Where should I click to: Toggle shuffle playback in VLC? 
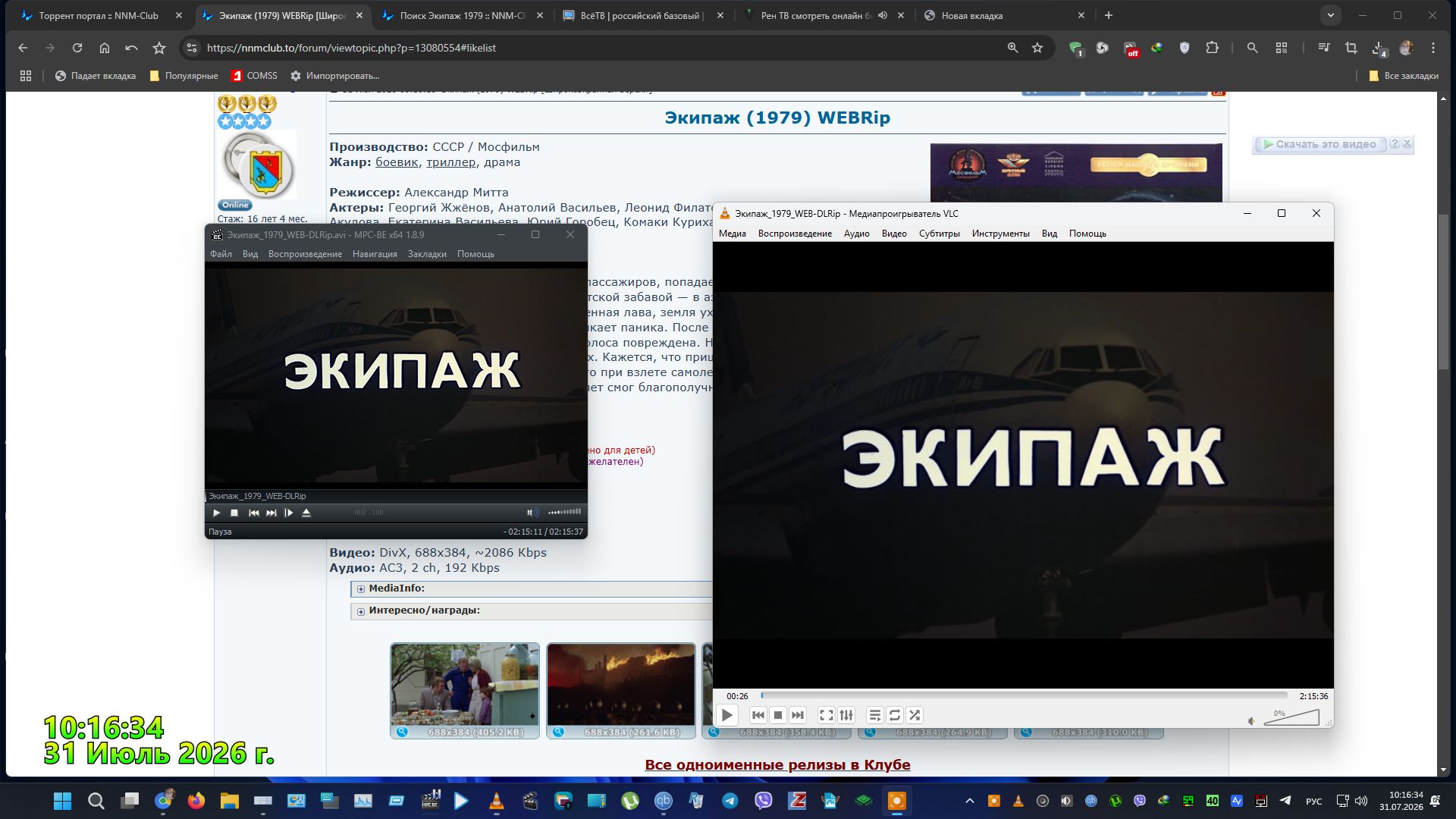point(915,715)
